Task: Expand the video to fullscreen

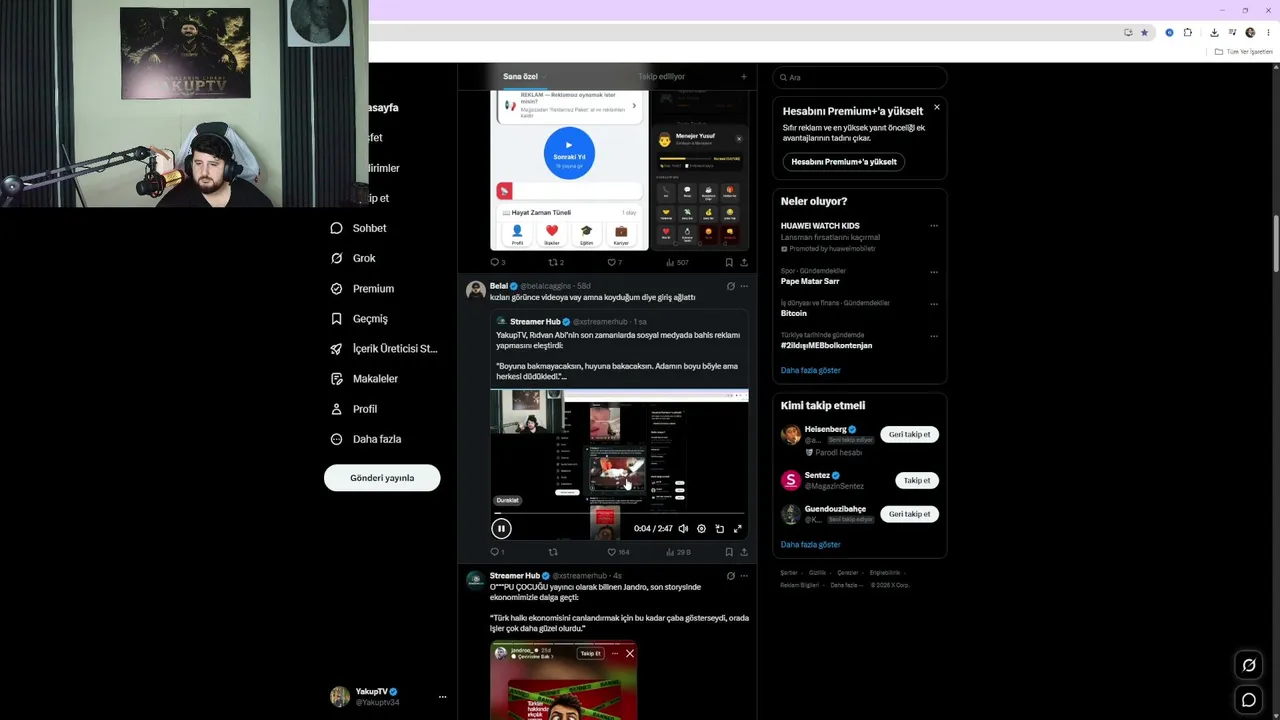Action: [x=738, y=529]
